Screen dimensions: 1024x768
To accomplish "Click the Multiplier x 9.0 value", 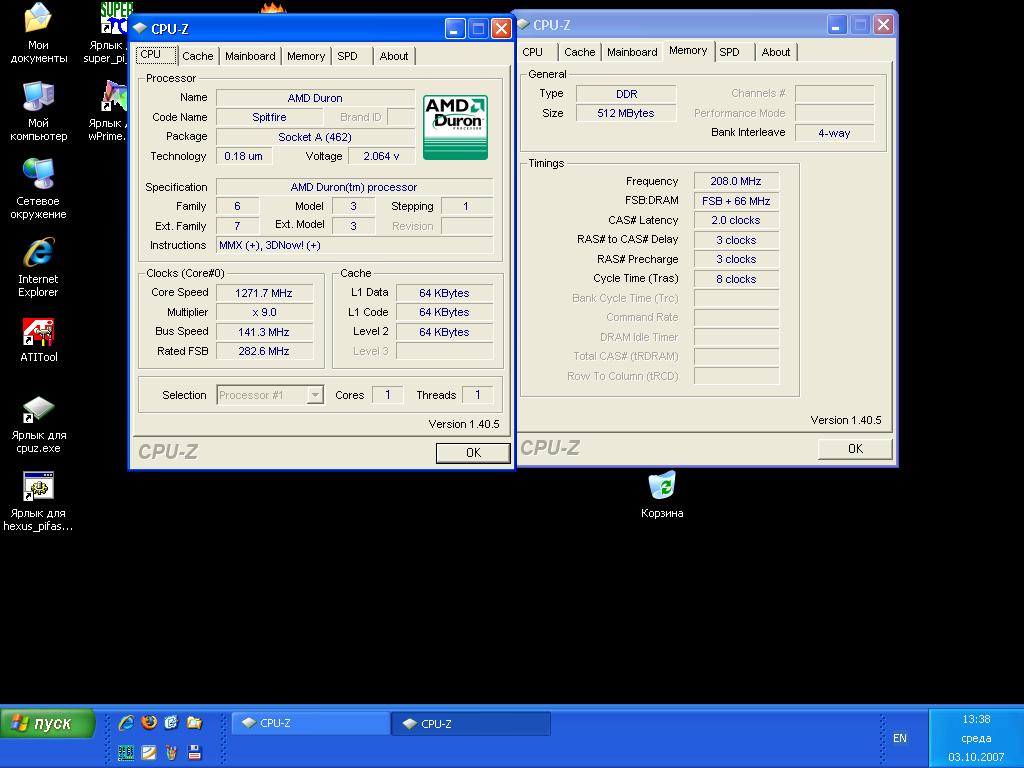I will (264, 312).
